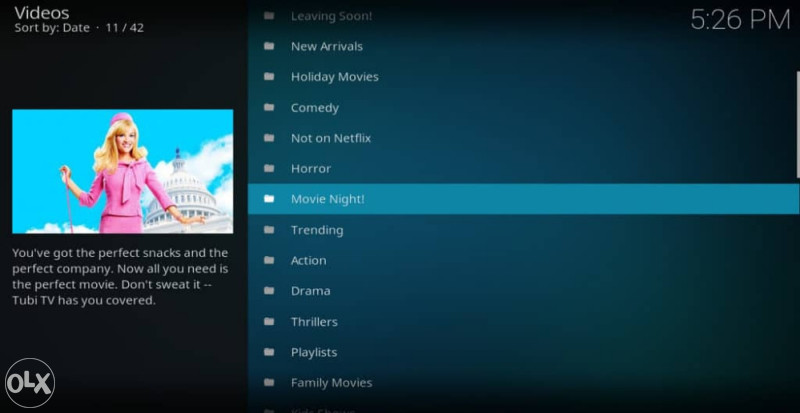Select the Comedy category
Screen dimensions: 800x413
click(522, 108)
